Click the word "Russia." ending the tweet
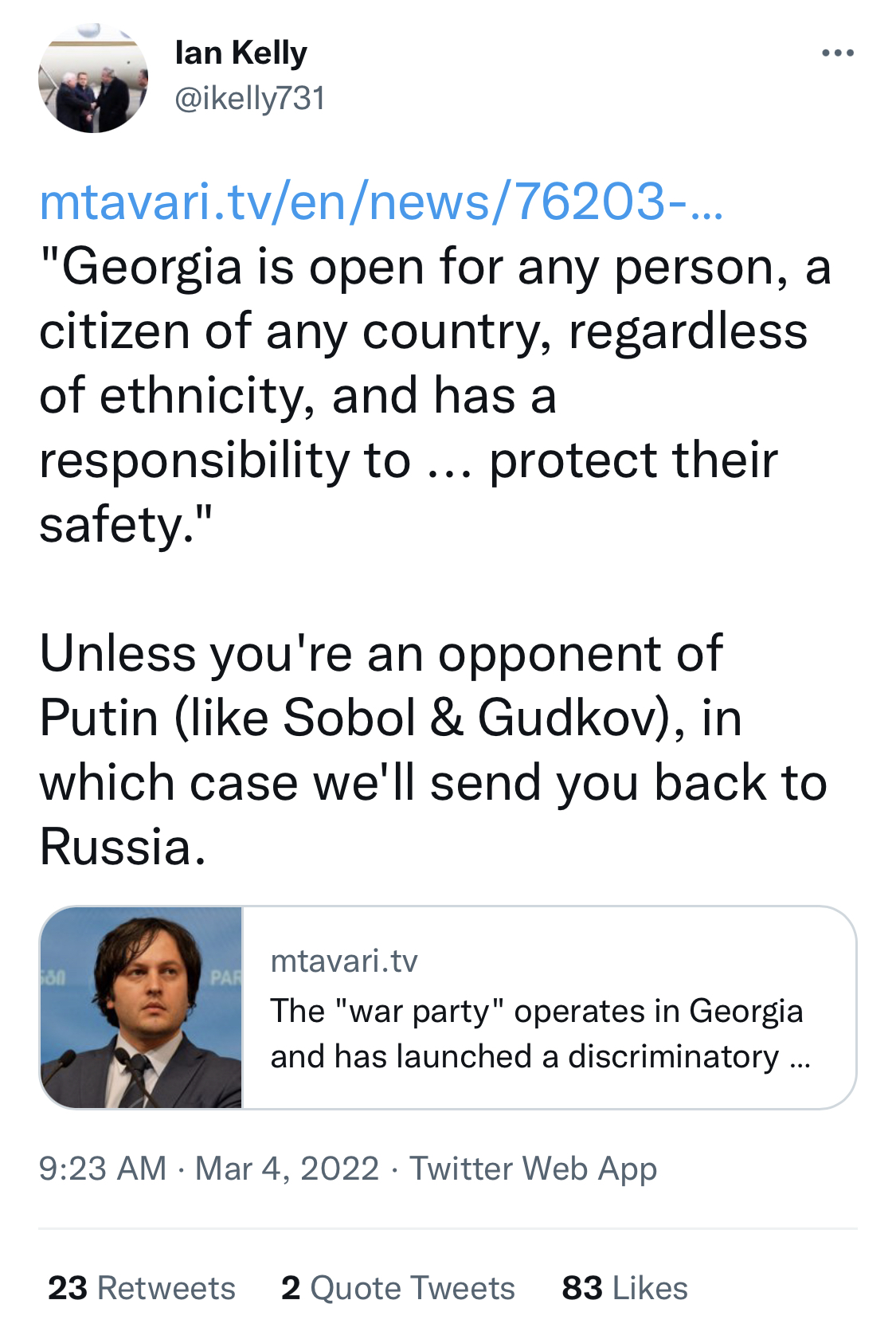The width and height of the screenshot is (896, 1343). (x=123, y=846)
